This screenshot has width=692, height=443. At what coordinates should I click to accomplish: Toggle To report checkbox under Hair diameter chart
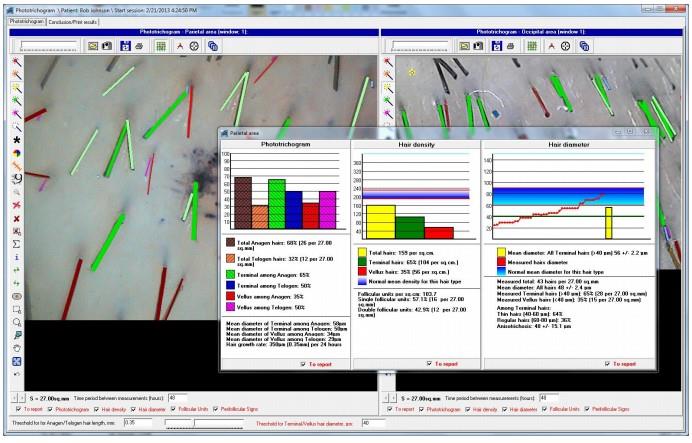(x=607, y=364)
